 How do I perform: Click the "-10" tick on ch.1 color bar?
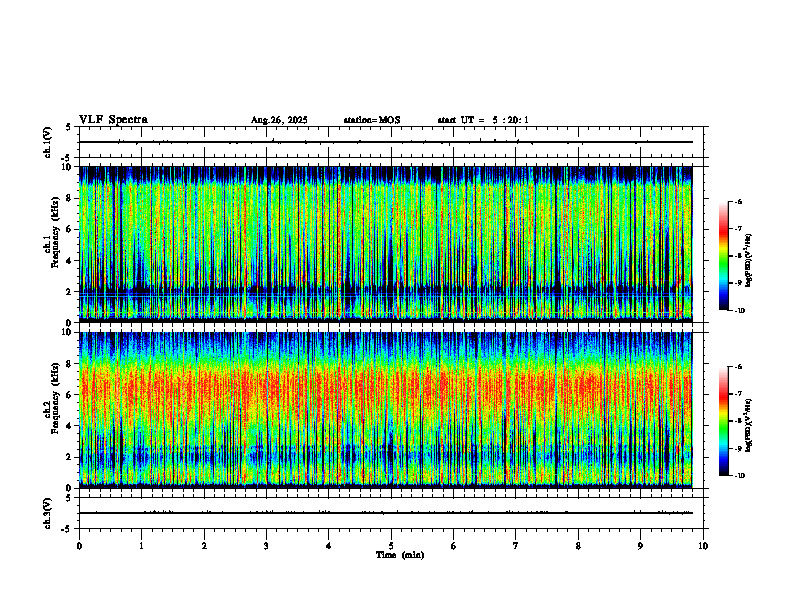click(x=739, y=311)
